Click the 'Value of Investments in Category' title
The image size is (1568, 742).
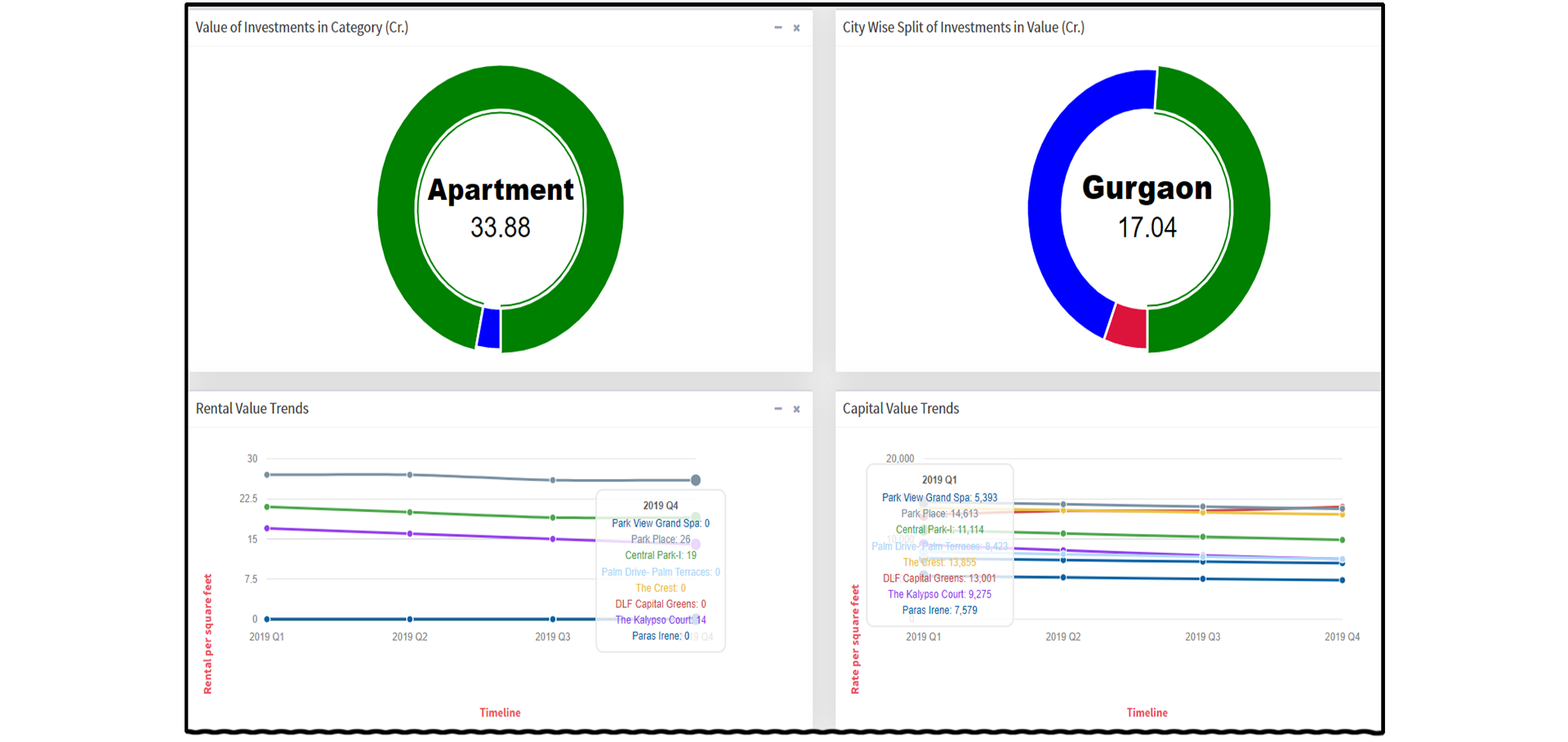(302, 28)
